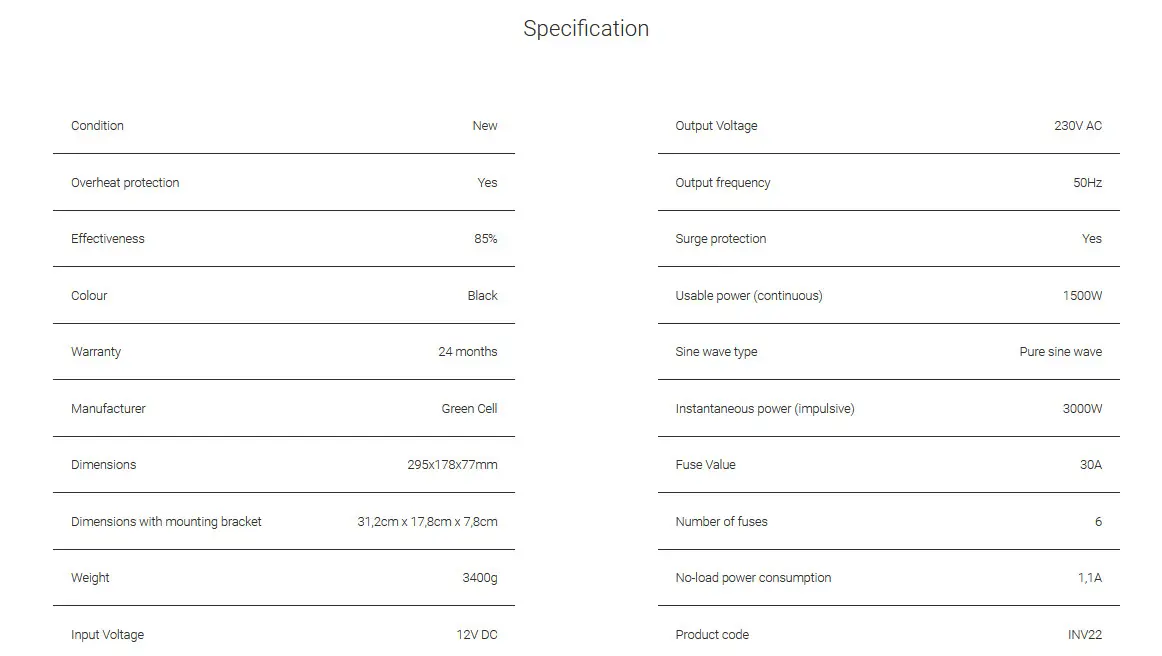Screen dimensions: 1162x656
Task: Select the 24 months warranty value
Action: (x=467, y=352)
